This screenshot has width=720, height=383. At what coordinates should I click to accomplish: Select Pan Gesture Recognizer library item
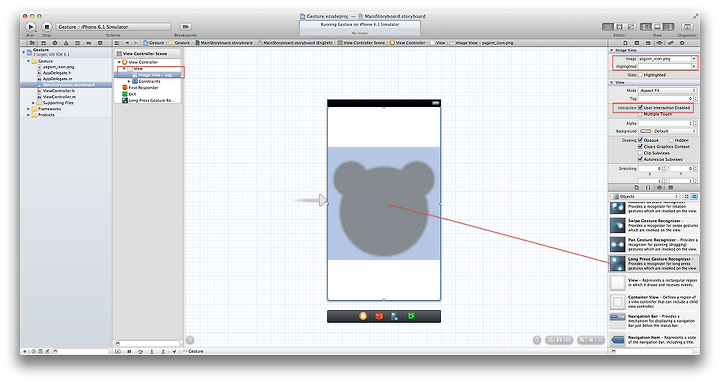pyautogui.click(x=654, y=244)
